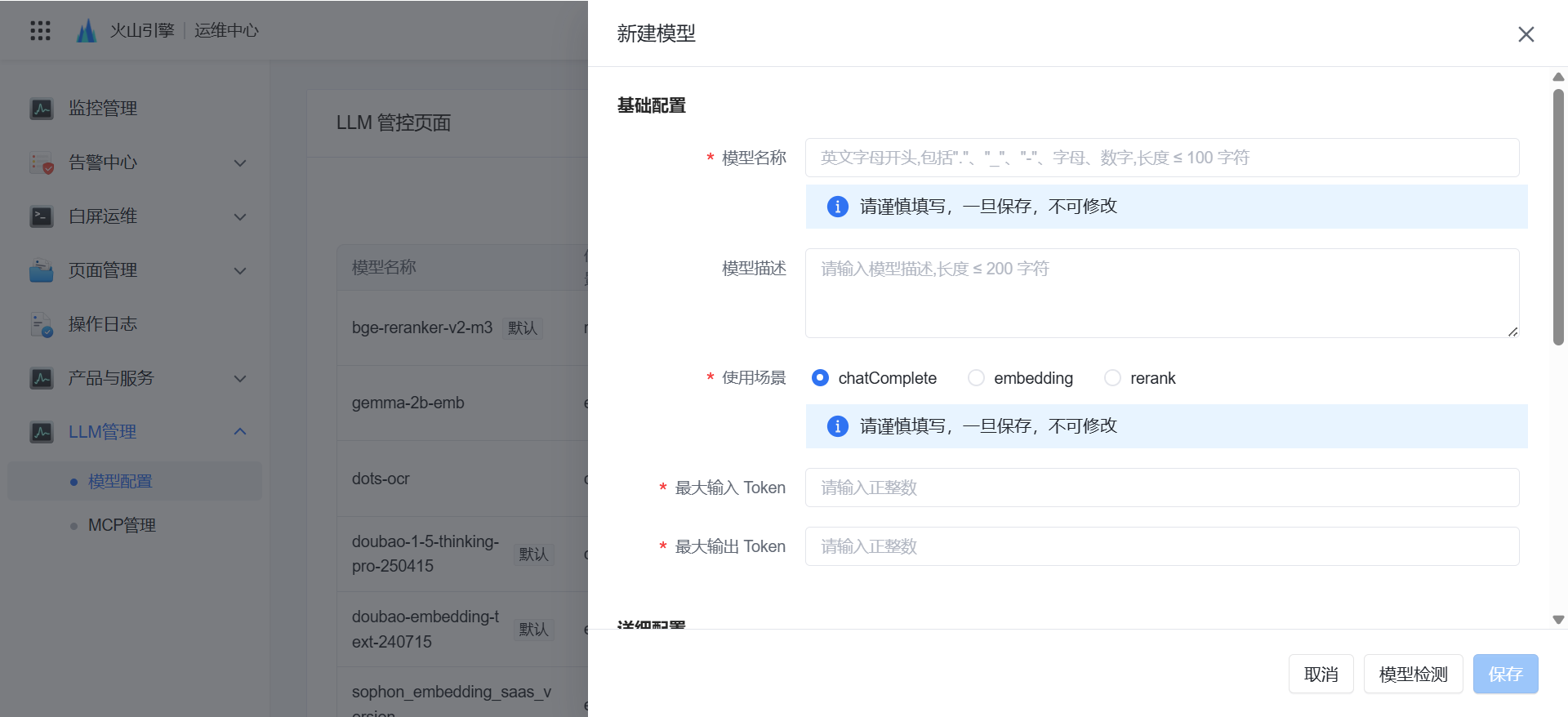
Task: Click the 操作日志 document icon
Action: 42,324
